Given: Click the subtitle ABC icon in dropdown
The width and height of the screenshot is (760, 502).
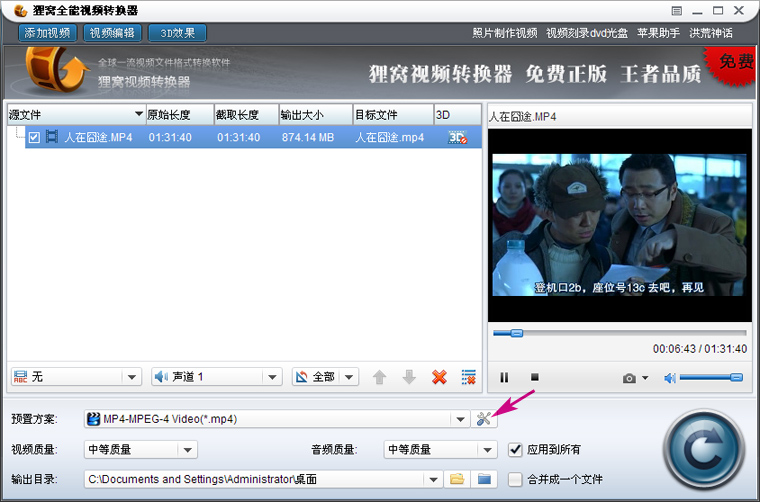Looking at the screenshot, I should point(21,376).
